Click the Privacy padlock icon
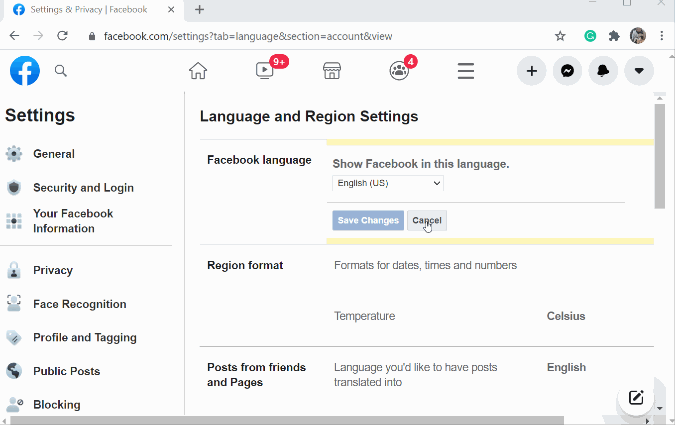The image size is (675, 425). [x=14, y=270]
